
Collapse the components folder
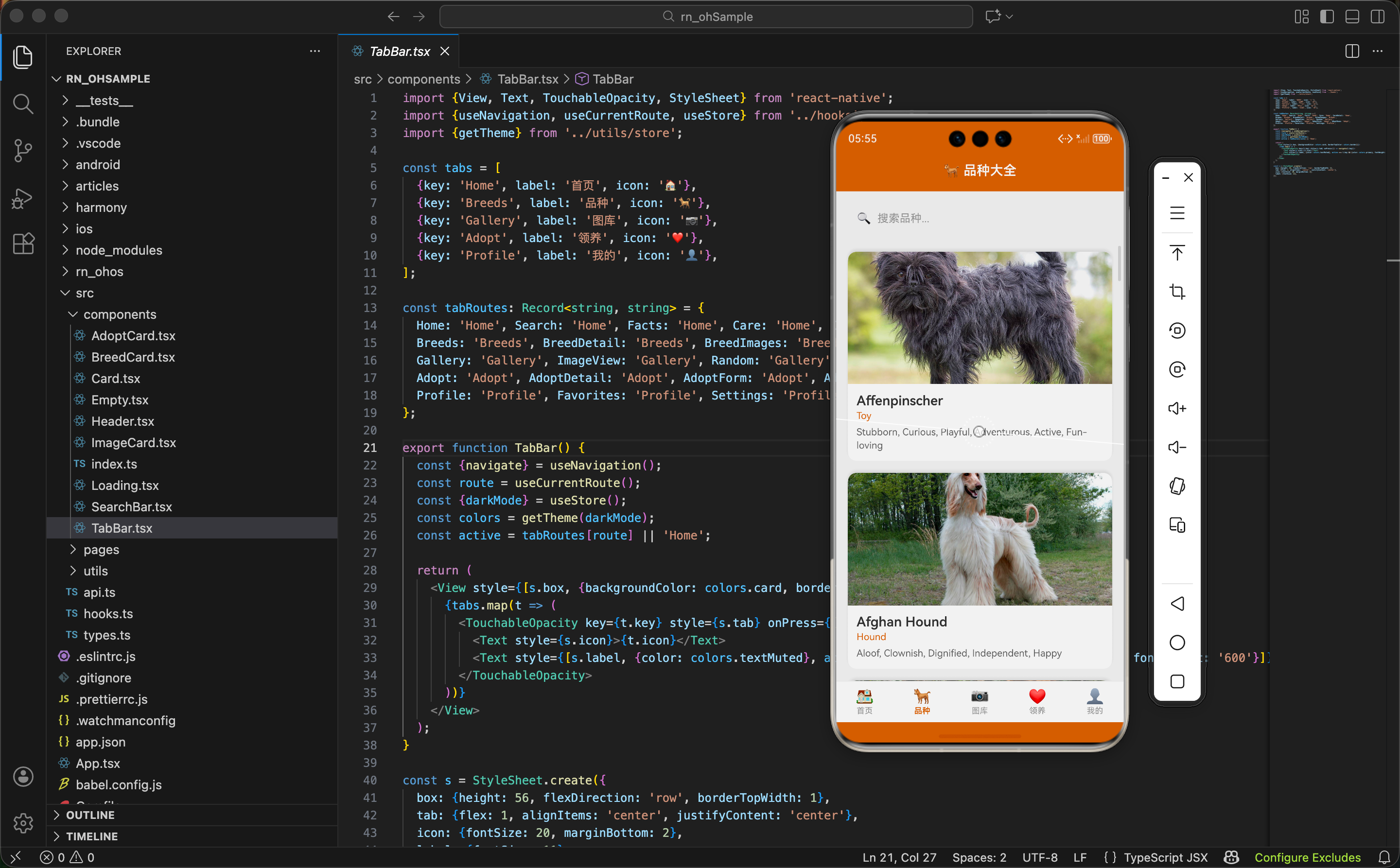point(120,314)
